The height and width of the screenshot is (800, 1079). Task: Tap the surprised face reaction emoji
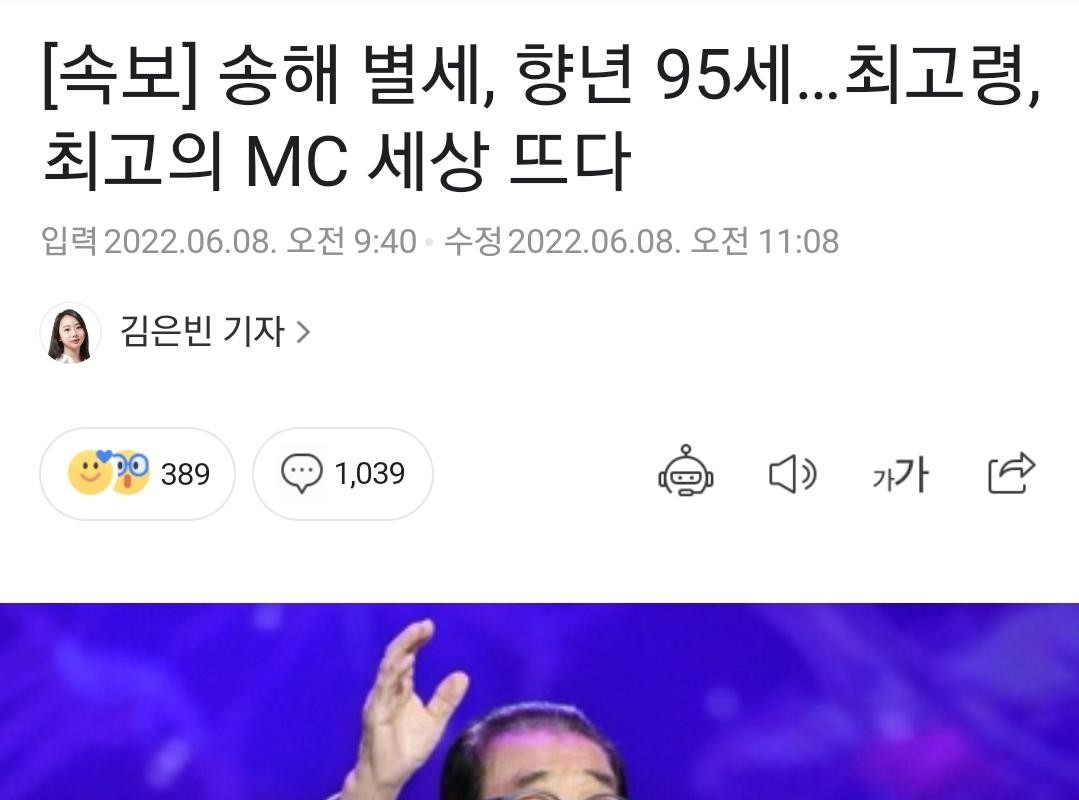click(131, 473)
